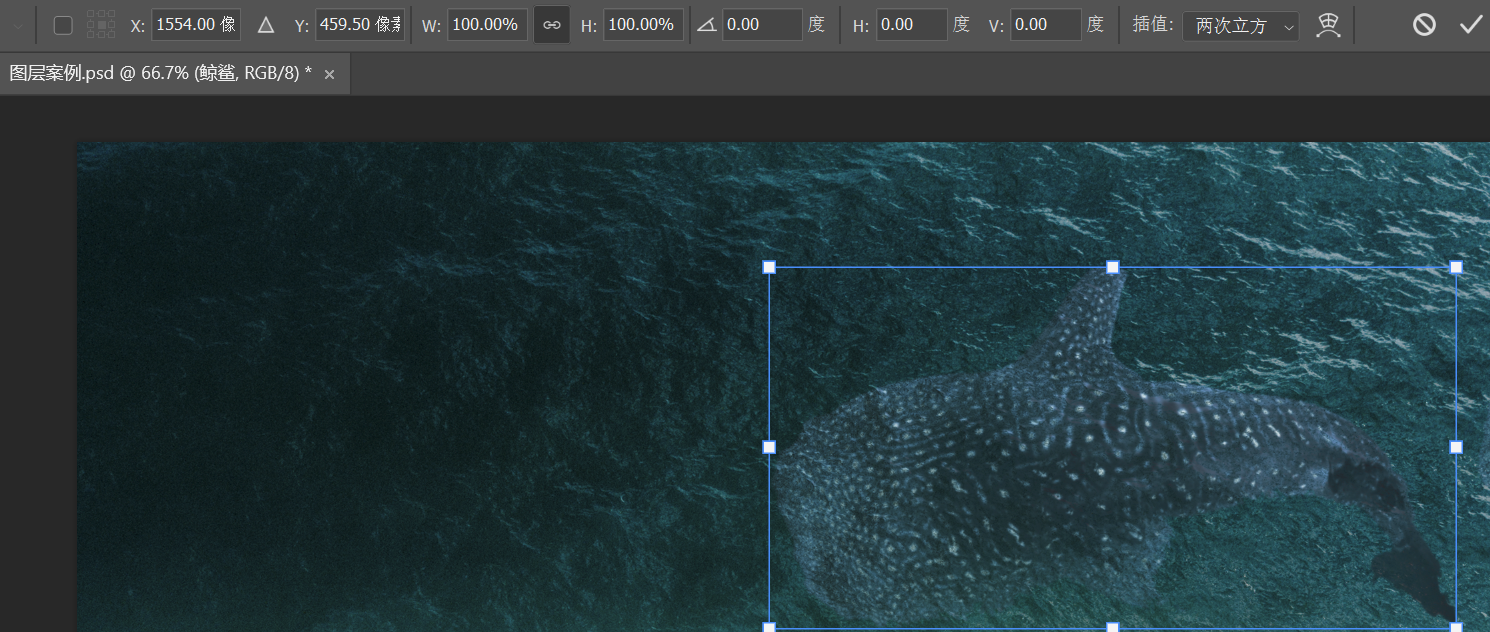Image resolution: width=1490 pixels, height=632 pixels.
Task: Toggle the maintain aspect ratio link
Action: pyautogui.click(x=552, y=25)
